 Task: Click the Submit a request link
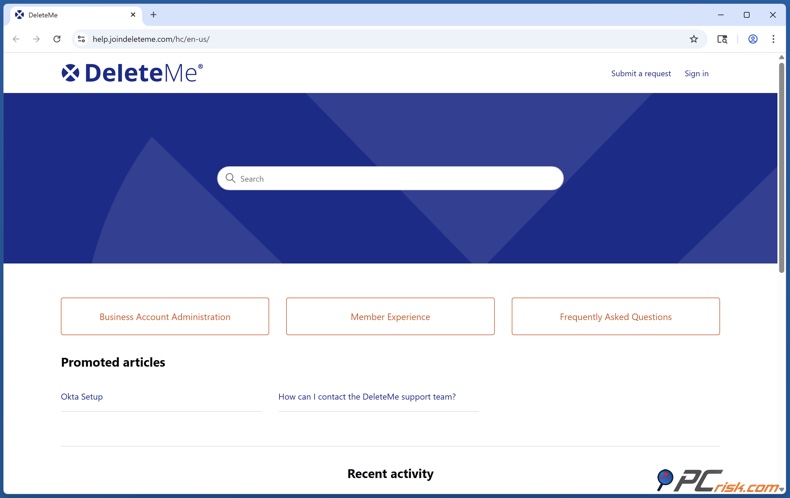[x=640, y=73]
